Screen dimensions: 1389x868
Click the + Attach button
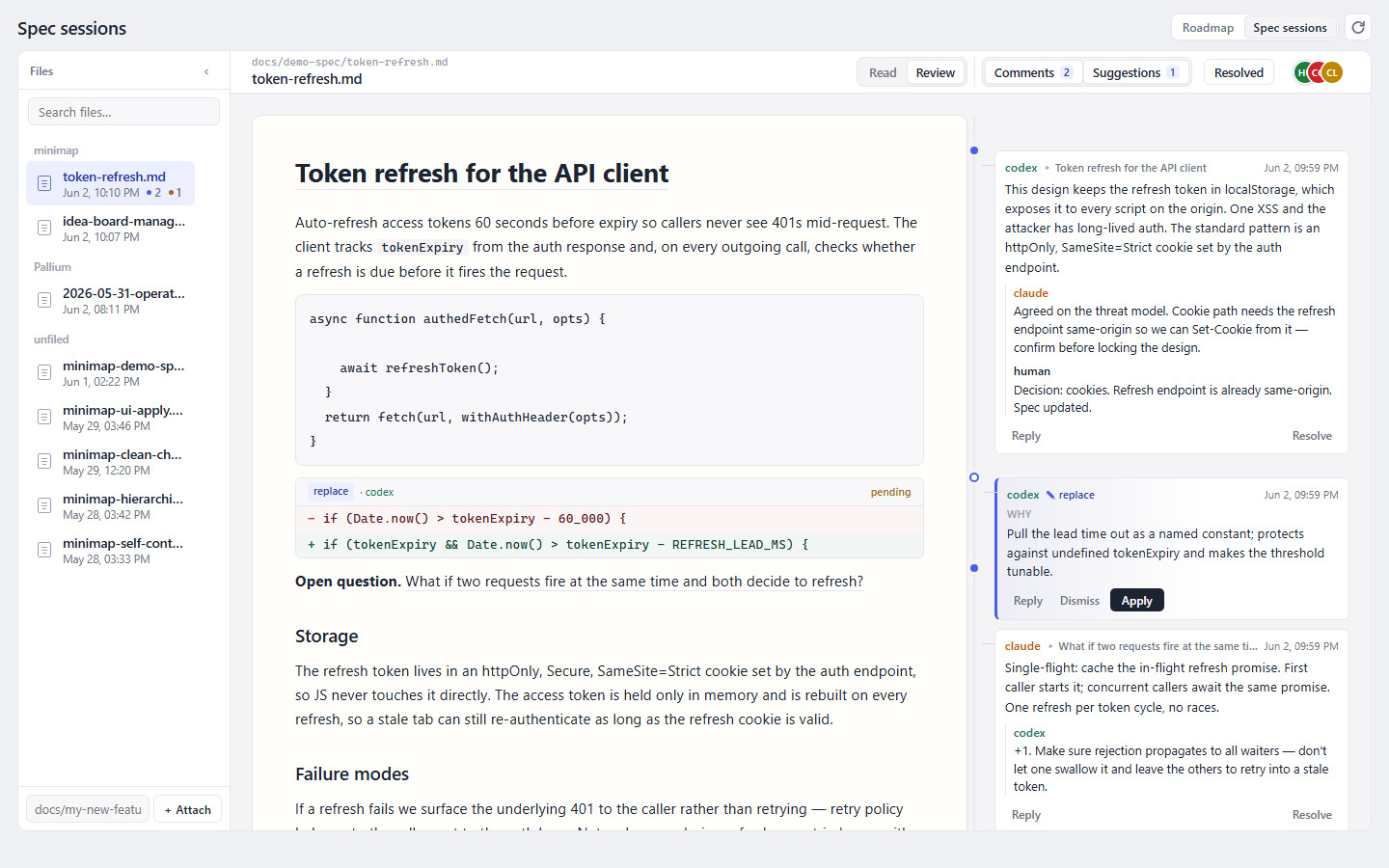[187, 809]
